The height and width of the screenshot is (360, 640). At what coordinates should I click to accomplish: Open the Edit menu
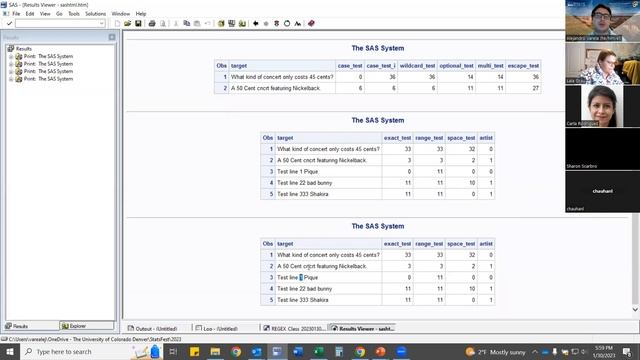point(30,14)
